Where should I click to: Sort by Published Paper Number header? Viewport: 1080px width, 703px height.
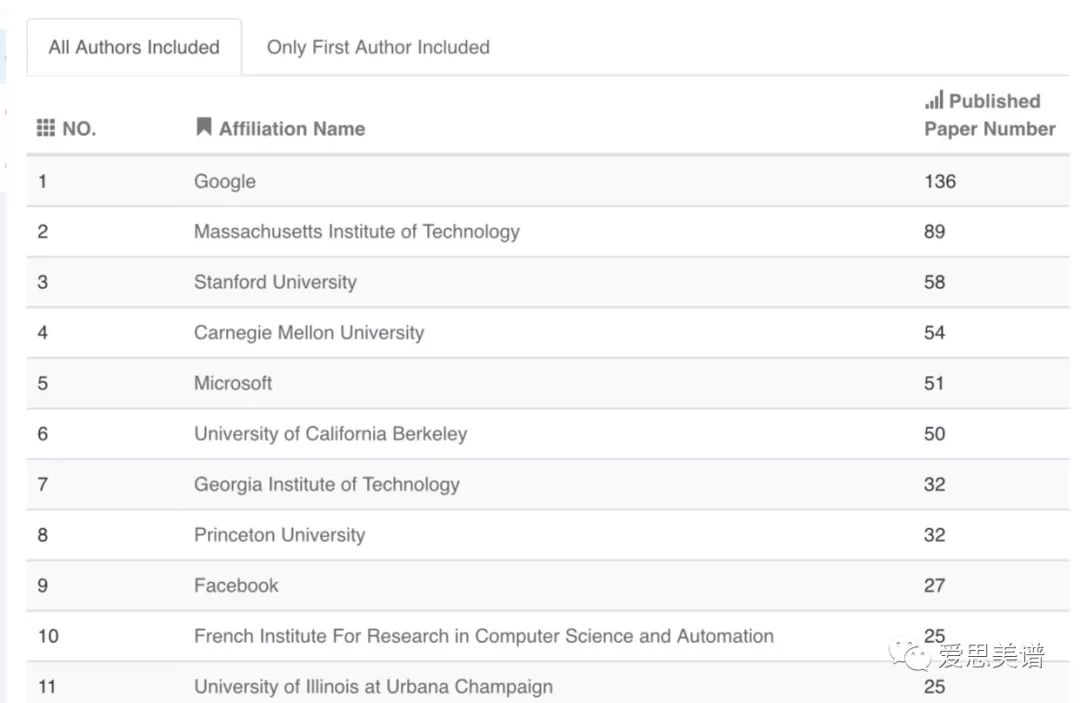coord(989,115)
